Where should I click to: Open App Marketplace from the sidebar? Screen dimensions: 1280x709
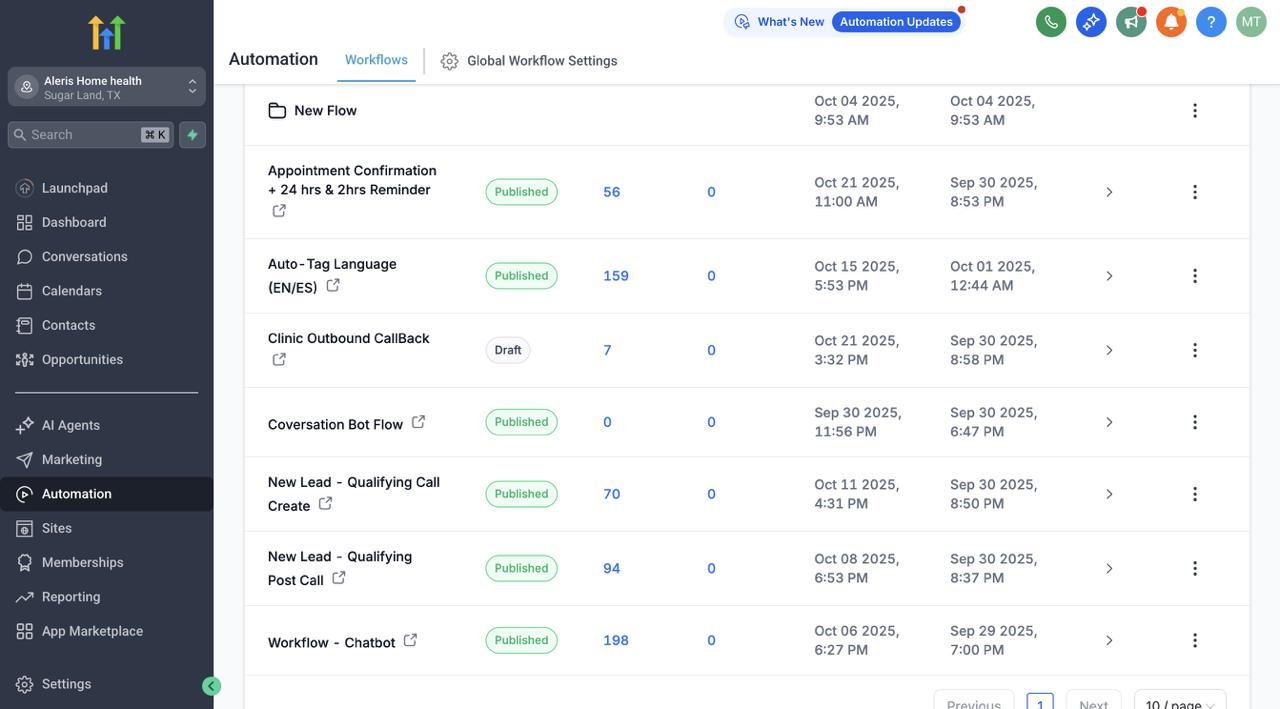(x=92, y=631)
